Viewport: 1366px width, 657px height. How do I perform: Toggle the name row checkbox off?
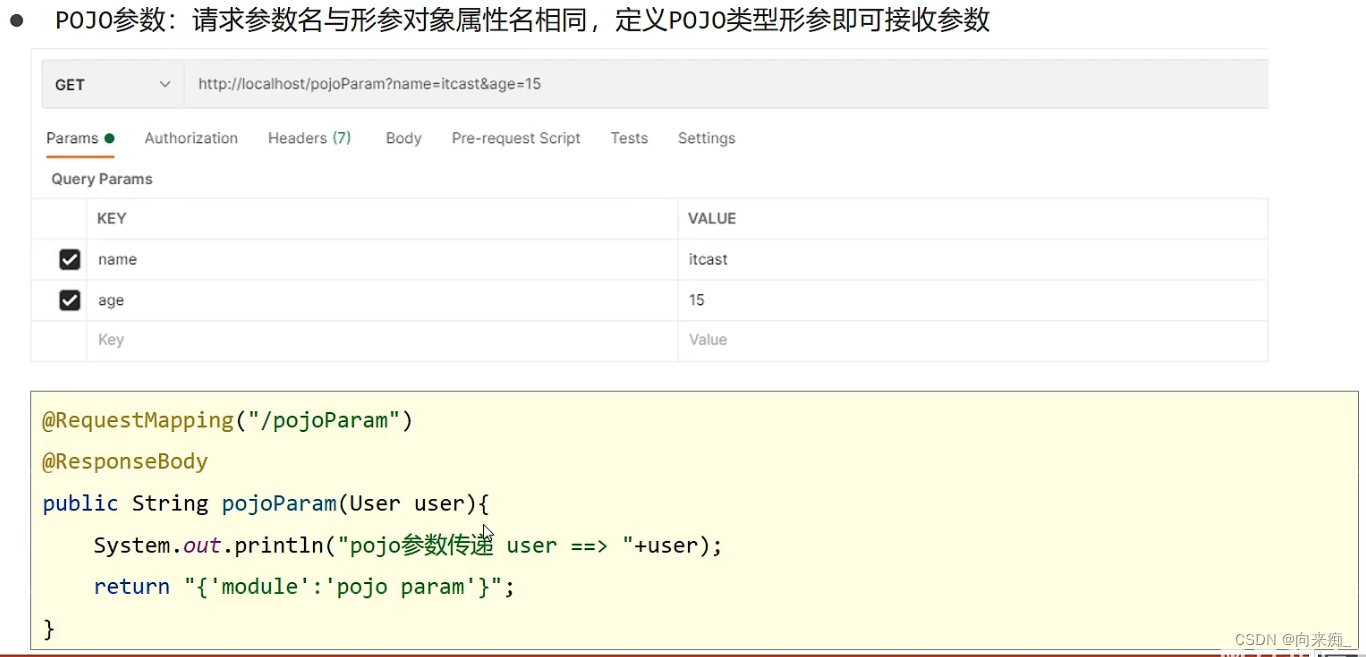click(x=69, y=259)
